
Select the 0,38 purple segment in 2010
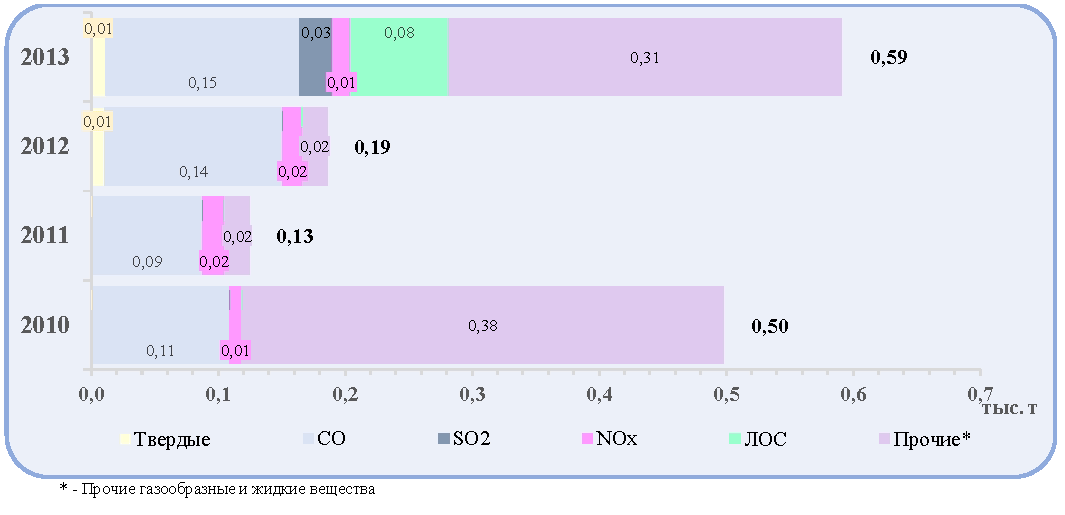(x=482, y=325)
